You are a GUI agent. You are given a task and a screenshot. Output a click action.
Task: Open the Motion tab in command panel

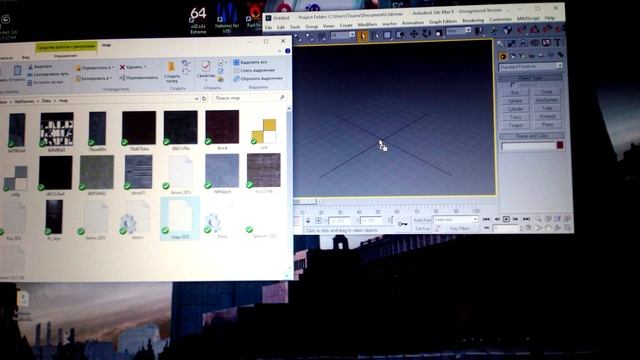(x=534, y=42)
